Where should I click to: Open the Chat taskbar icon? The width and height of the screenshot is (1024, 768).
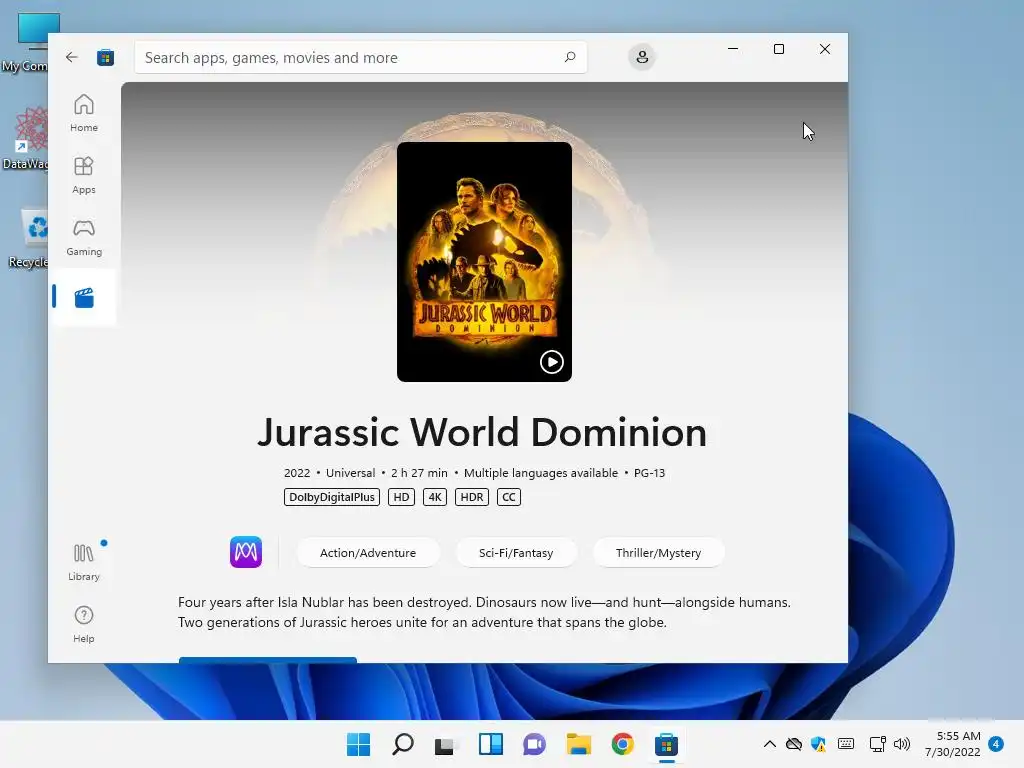[x=534, y=744]
